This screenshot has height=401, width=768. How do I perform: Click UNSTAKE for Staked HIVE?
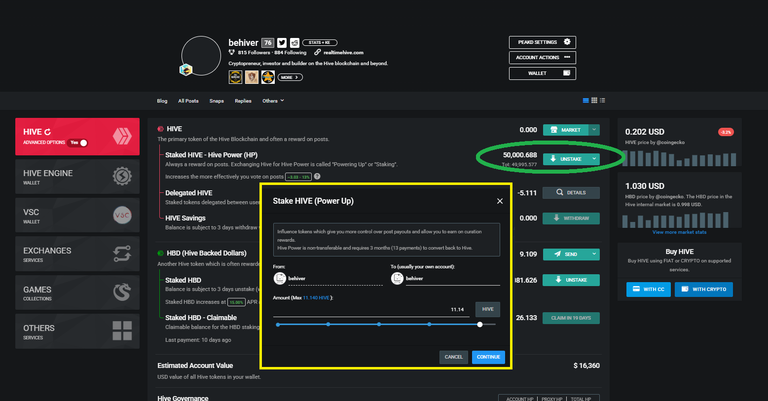566,159
